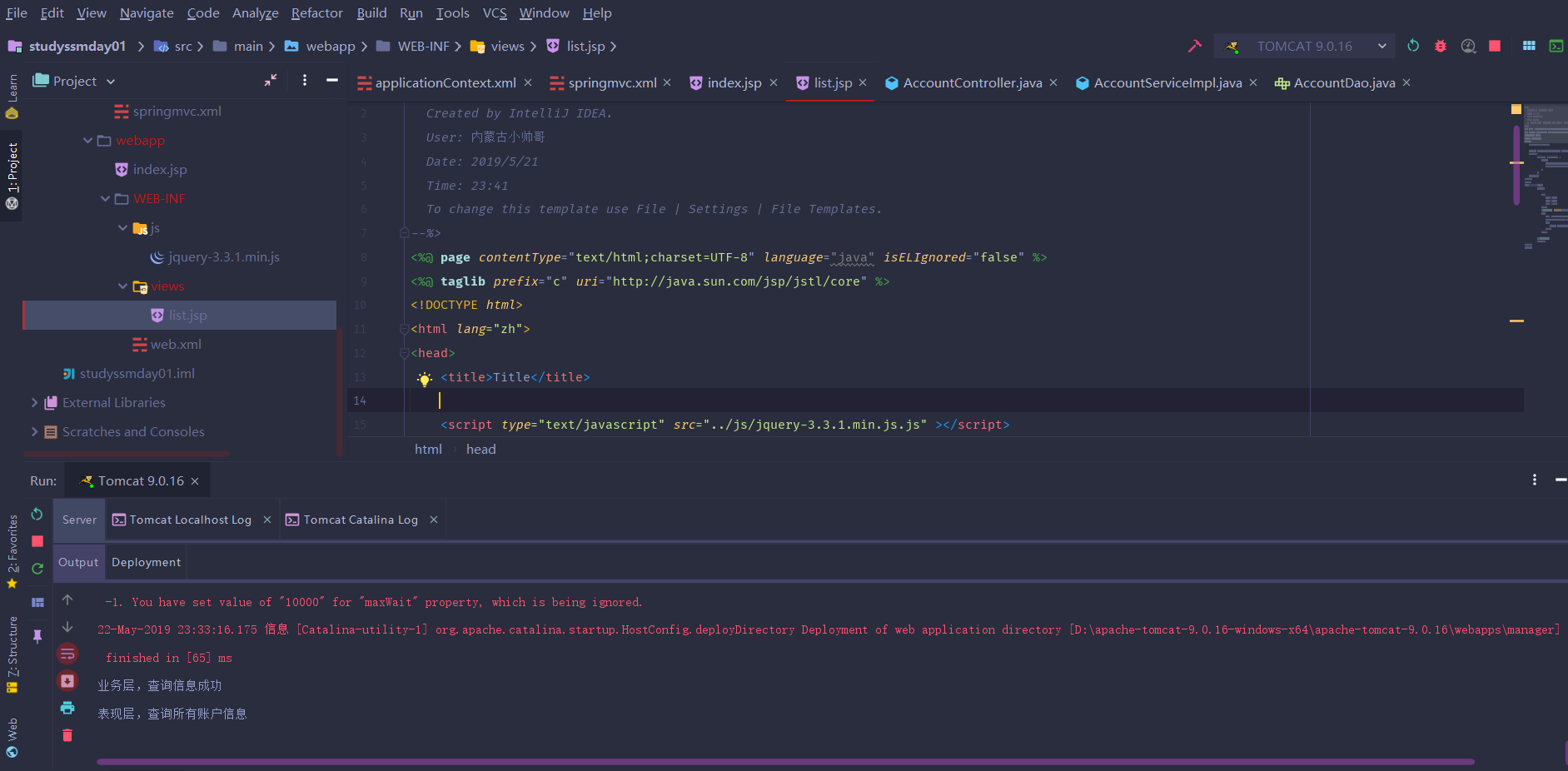Open Project panel options menu

coord(305,80)
